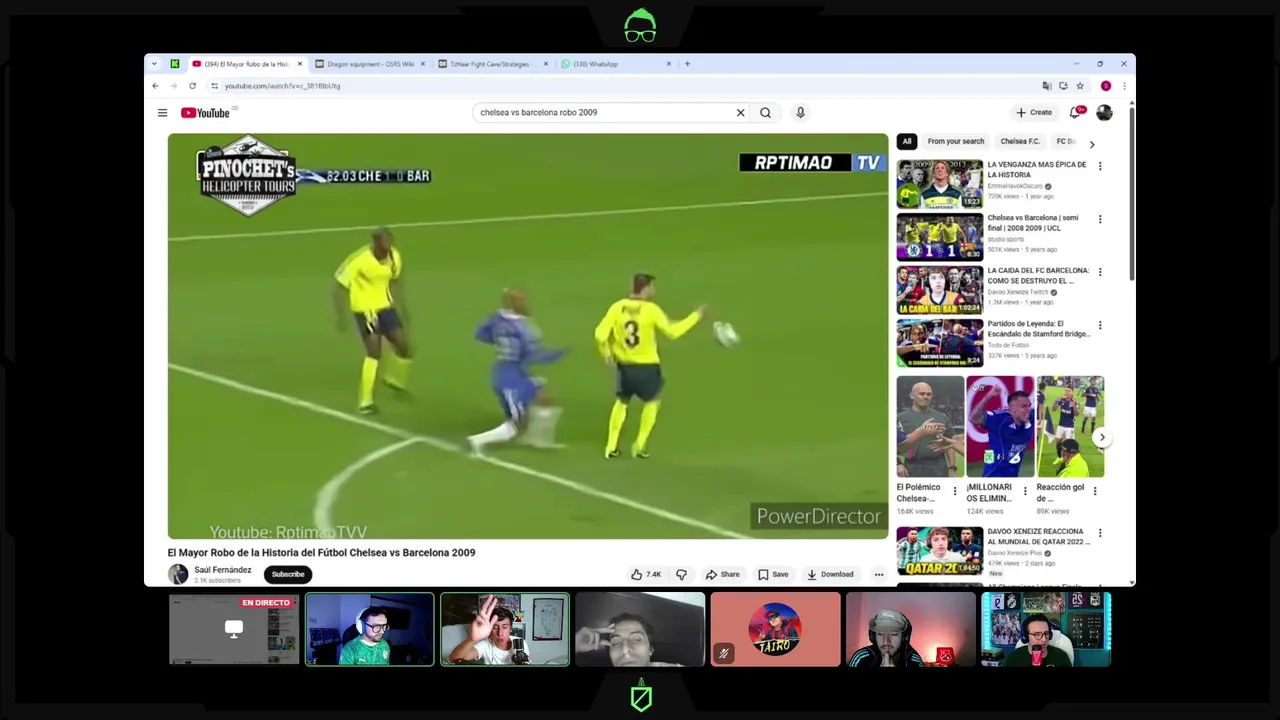
Task: Select Chelsea F.C. filter chip
Action: pyautogui.click(x=1020, y=141)
